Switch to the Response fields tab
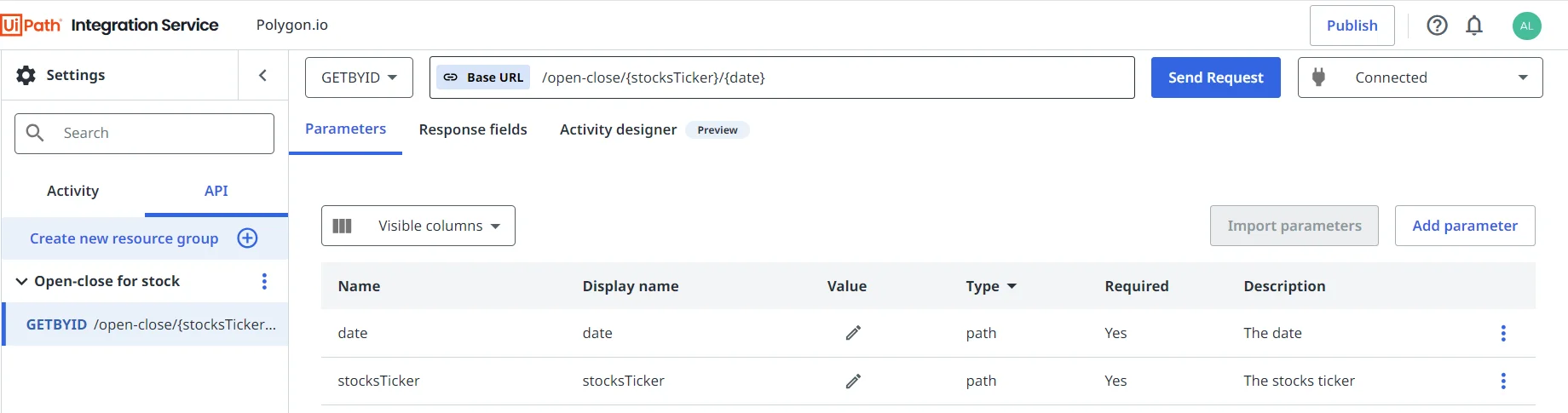Viewport: 1568px width, 413px height. 473,129
